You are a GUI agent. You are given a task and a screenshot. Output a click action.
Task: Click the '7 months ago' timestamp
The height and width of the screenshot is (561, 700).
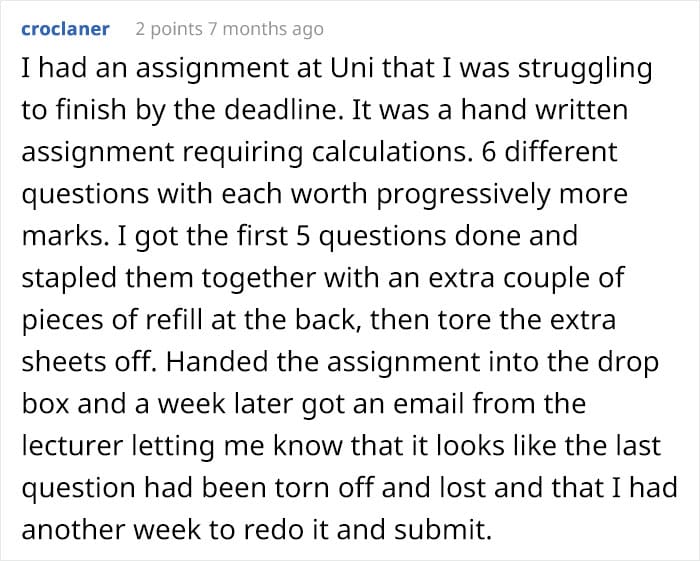(266, 29)
